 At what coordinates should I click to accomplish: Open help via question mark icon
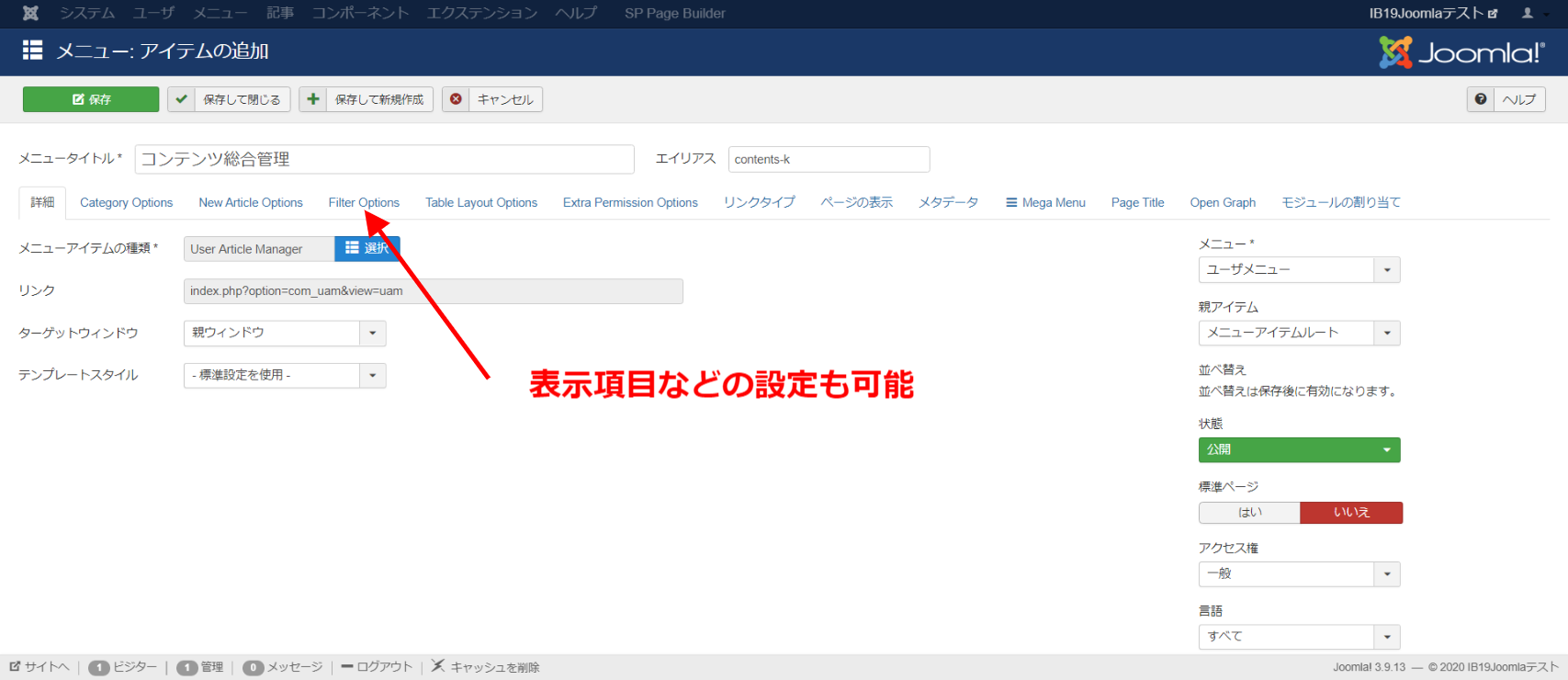pyautogui.click(x=1480, y=99)
